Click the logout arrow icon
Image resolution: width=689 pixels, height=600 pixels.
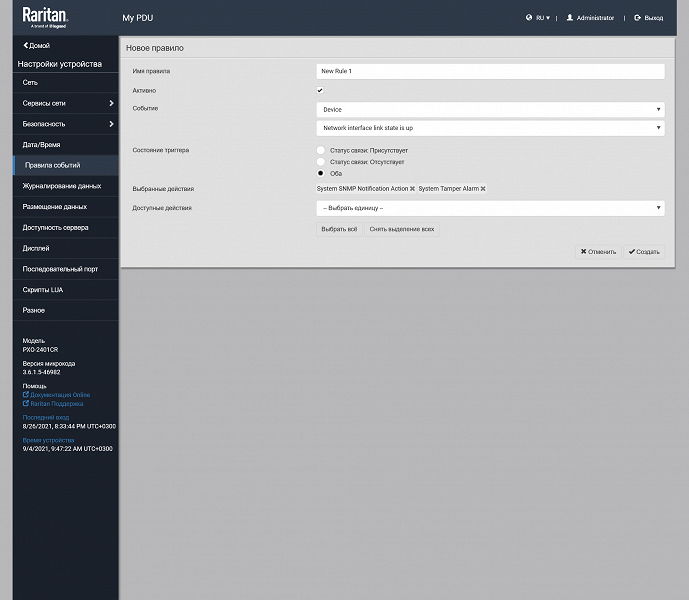[637, 18]
